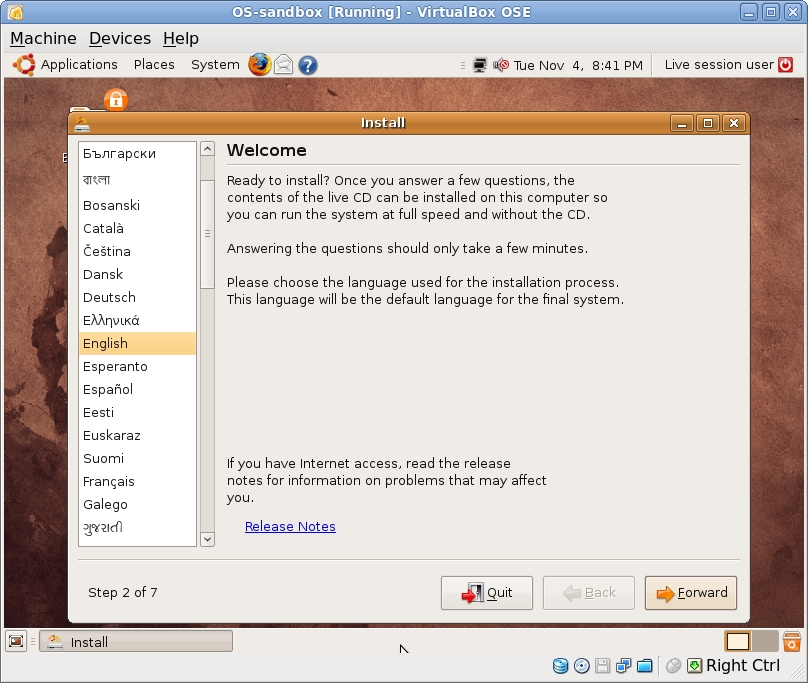Launch Firefox from the top panel

click(260, 65)
